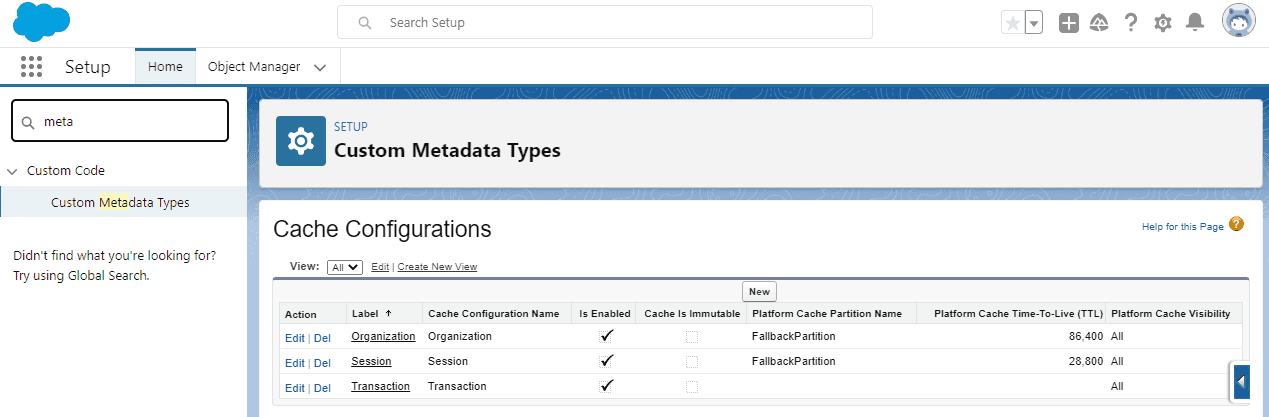The width and height of the screenshot is (1269, 417).
Task: Click the Platform Cache Partition Name header
Action: pyautogui.click(x=827, y=314)
